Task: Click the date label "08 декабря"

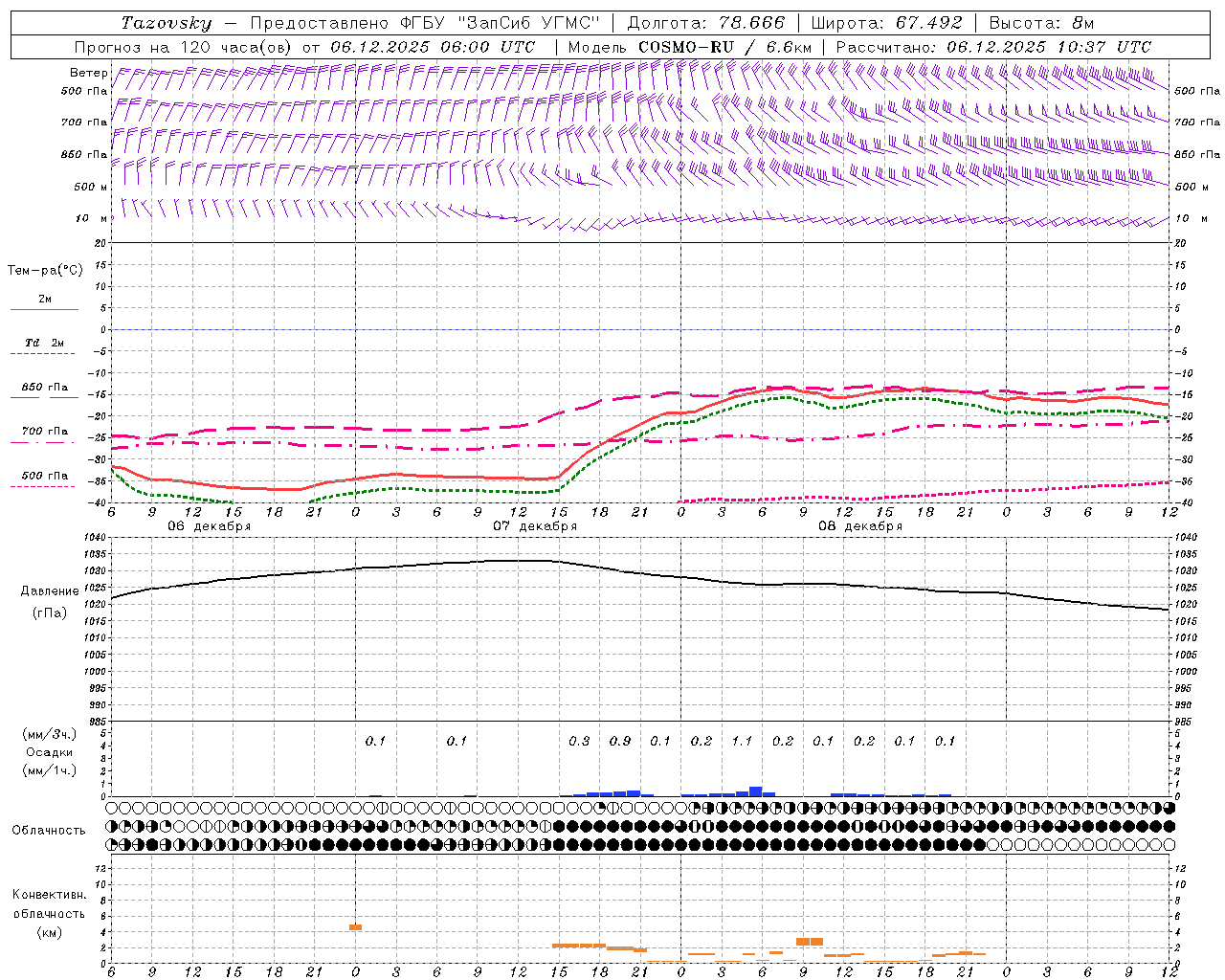Action: click(x=860, y=526)
